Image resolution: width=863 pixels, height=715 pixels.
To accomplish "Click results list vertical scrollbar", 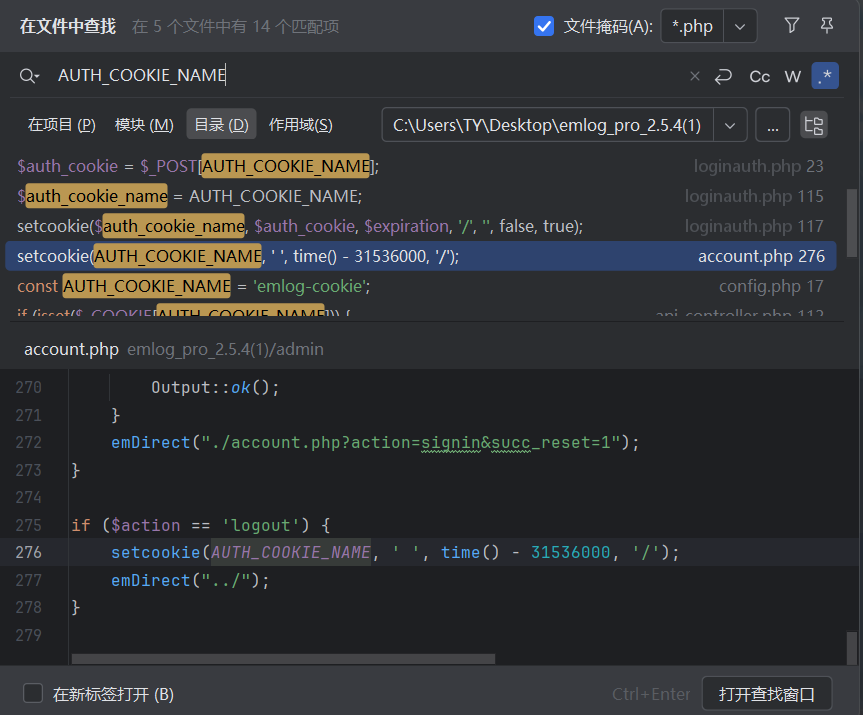I will coord(851,223).
